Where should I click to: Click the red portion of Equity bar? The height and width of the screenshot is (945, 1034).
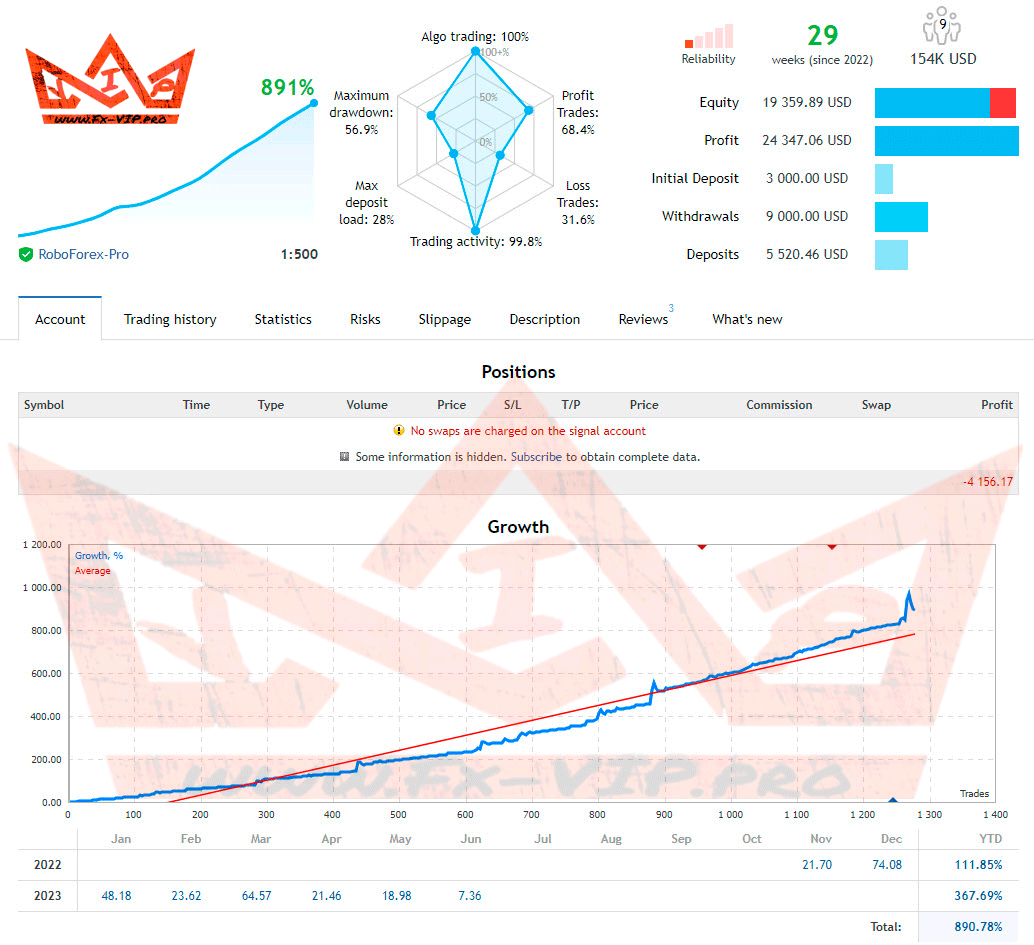click(x=1002, y=102)
